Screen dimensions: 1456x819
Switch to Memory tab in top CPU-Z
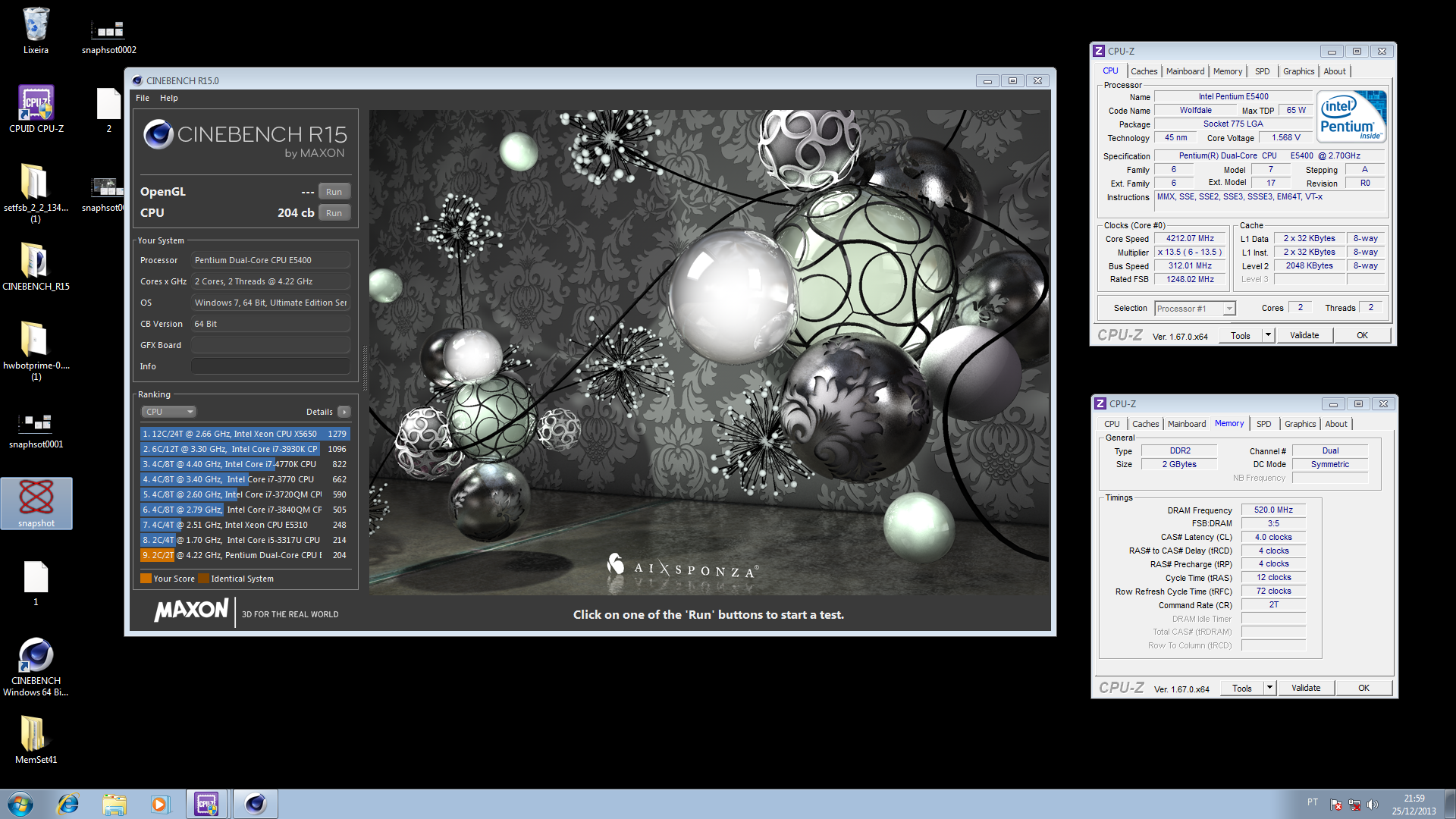coord(1227,71)
